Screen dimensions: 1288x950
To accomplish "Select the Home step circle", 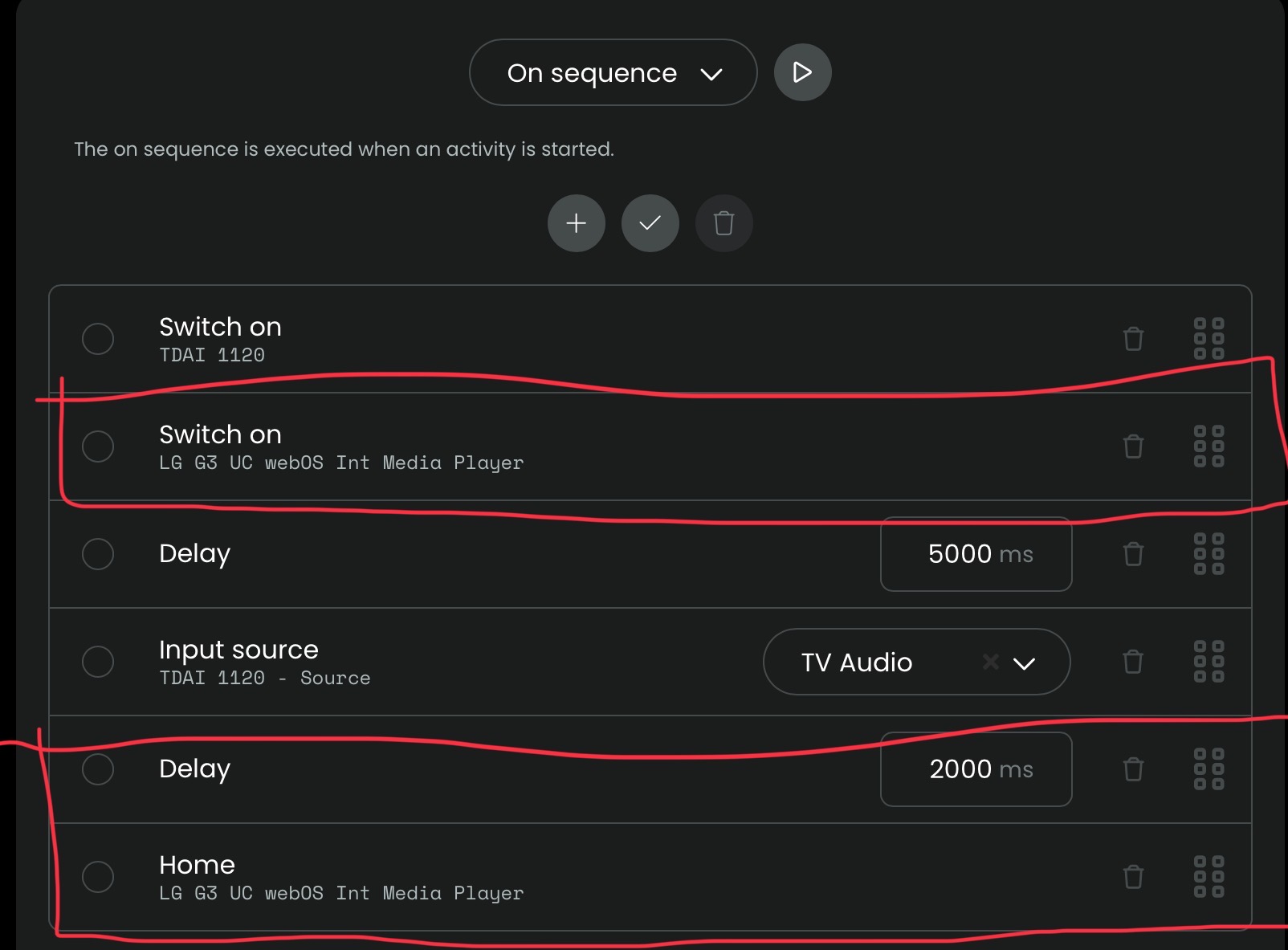I will (98, 877).
